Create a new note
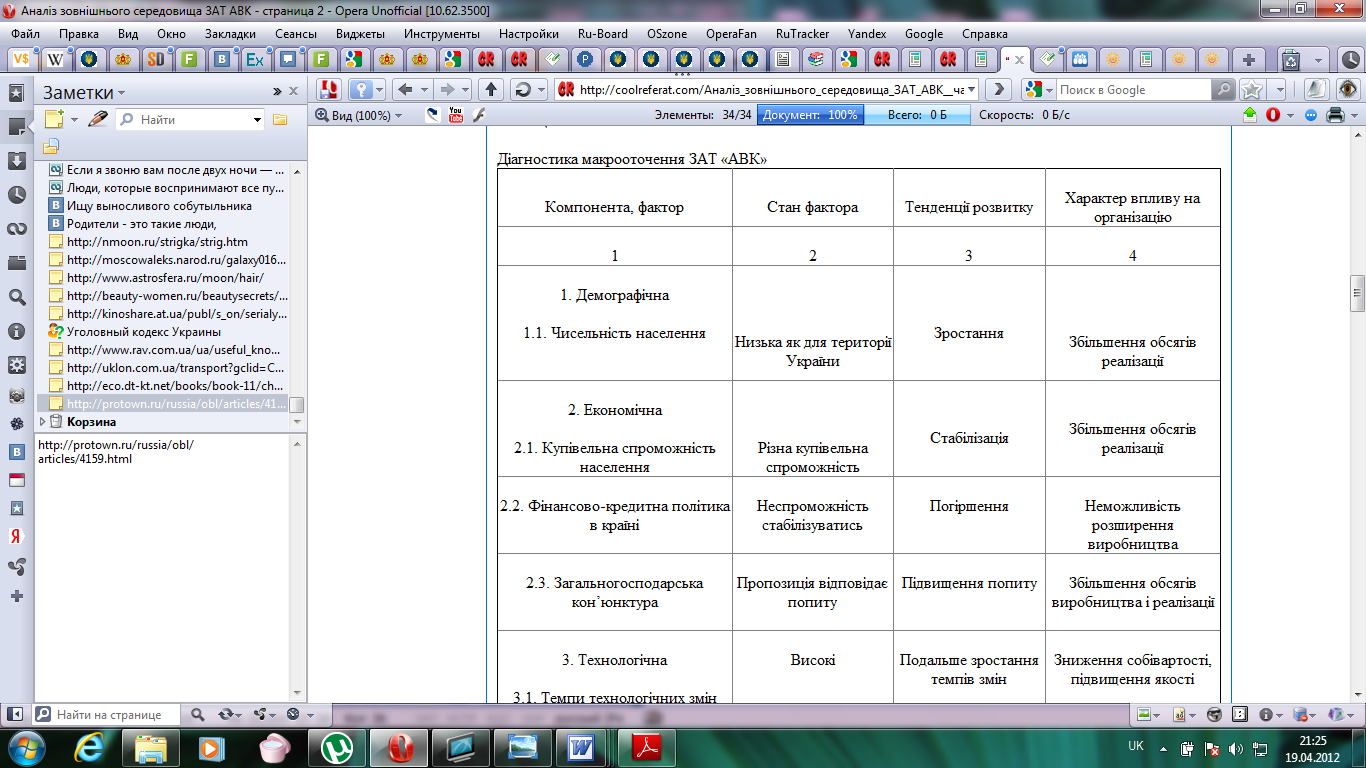Screen dimensions: 1366x768 pyautogui.click(x=54, y=119)
